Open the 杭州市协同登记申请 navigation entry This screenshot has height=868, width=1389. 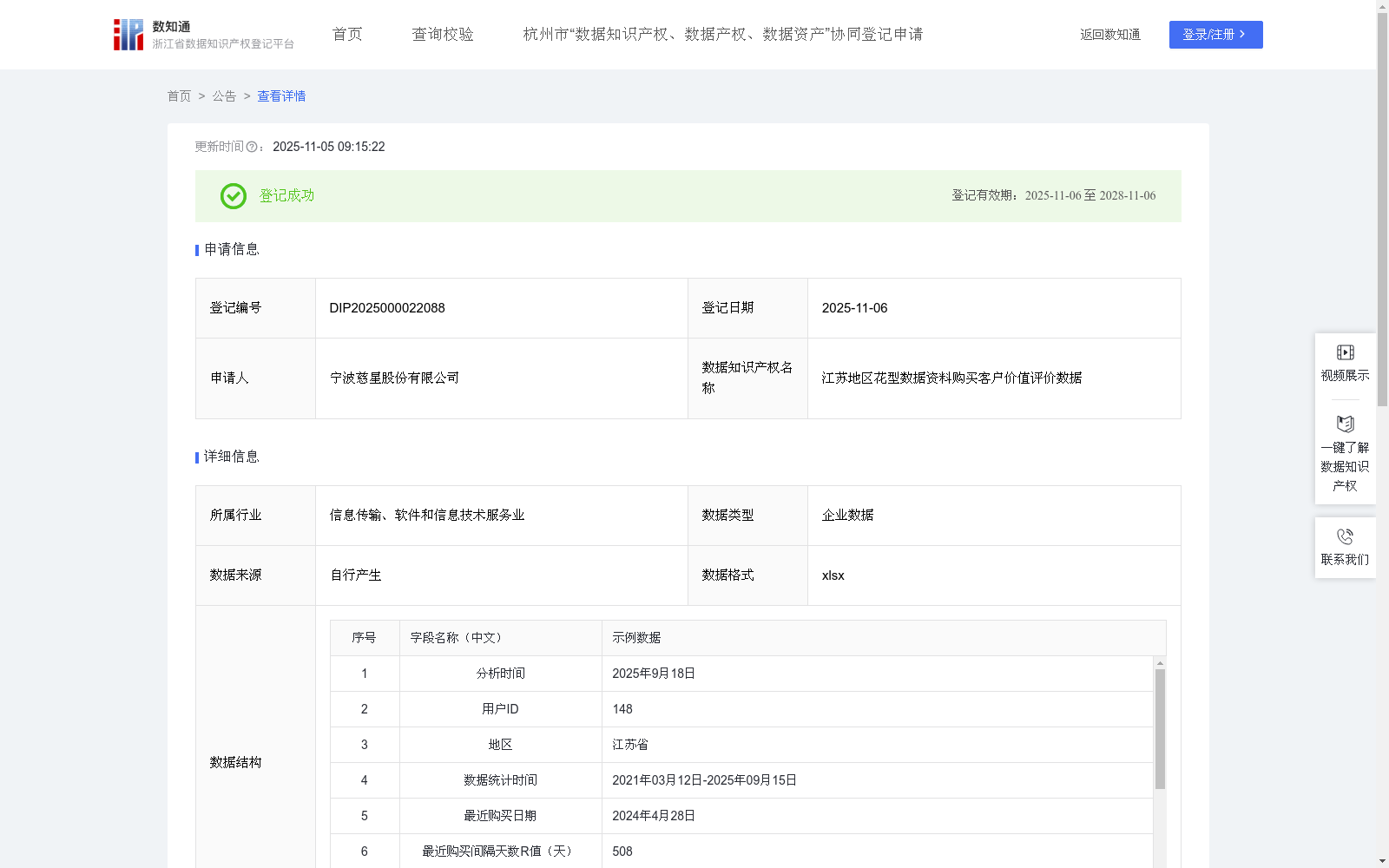(x=722, y=34)
